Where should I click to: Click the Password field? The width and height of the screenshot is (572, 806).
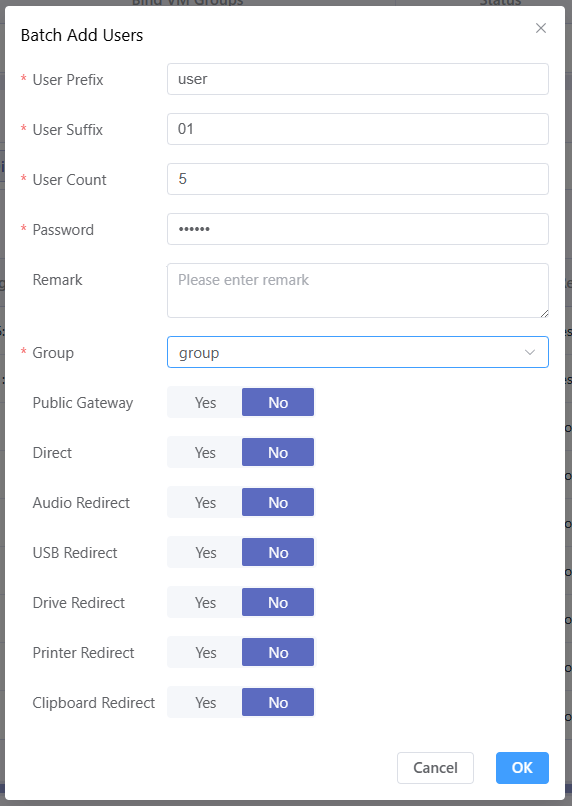(358, 229)
